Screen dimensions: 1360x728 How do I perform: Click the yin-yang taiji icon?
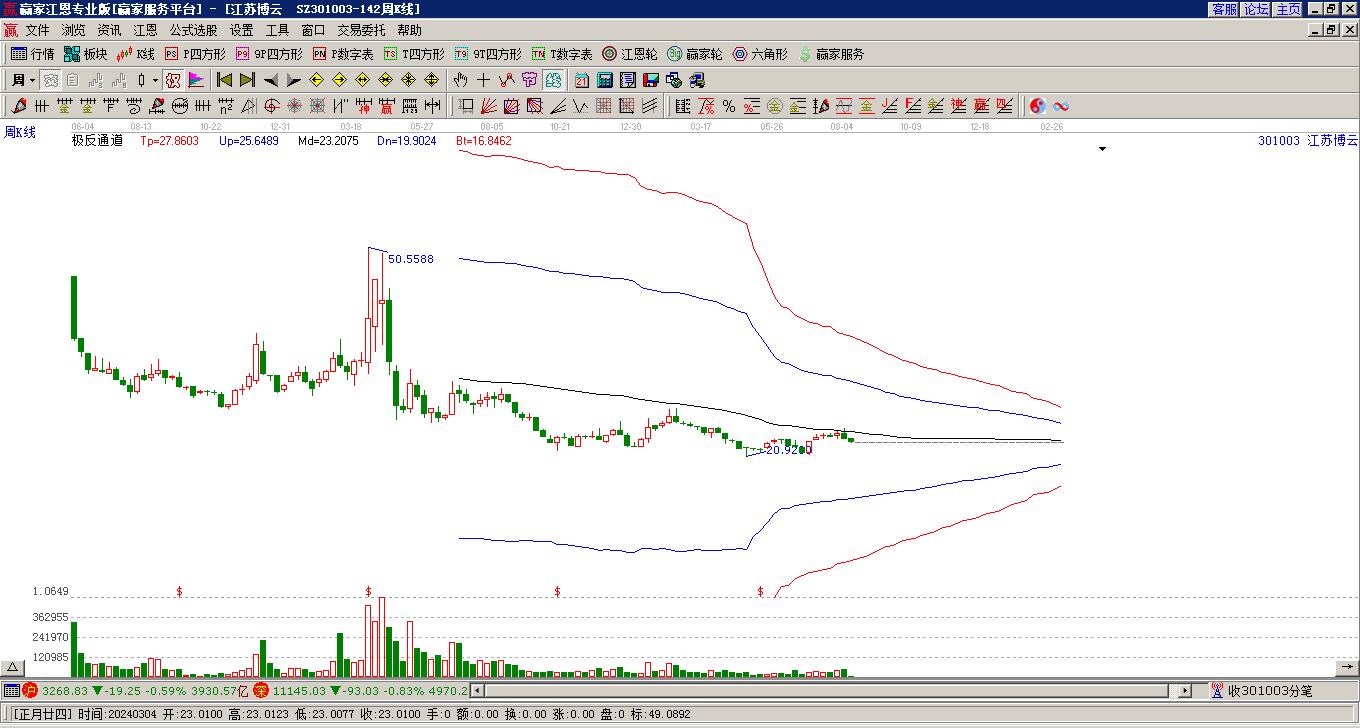pyautogui.click(x=1038, y=106)
